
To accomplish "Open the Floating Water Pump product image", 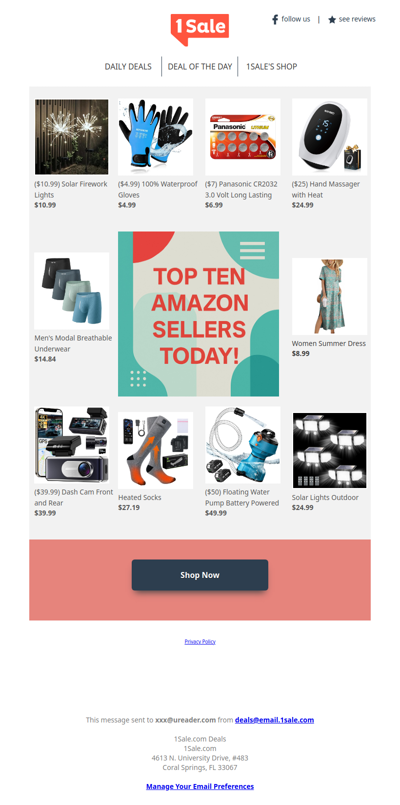I will point(243,445).
